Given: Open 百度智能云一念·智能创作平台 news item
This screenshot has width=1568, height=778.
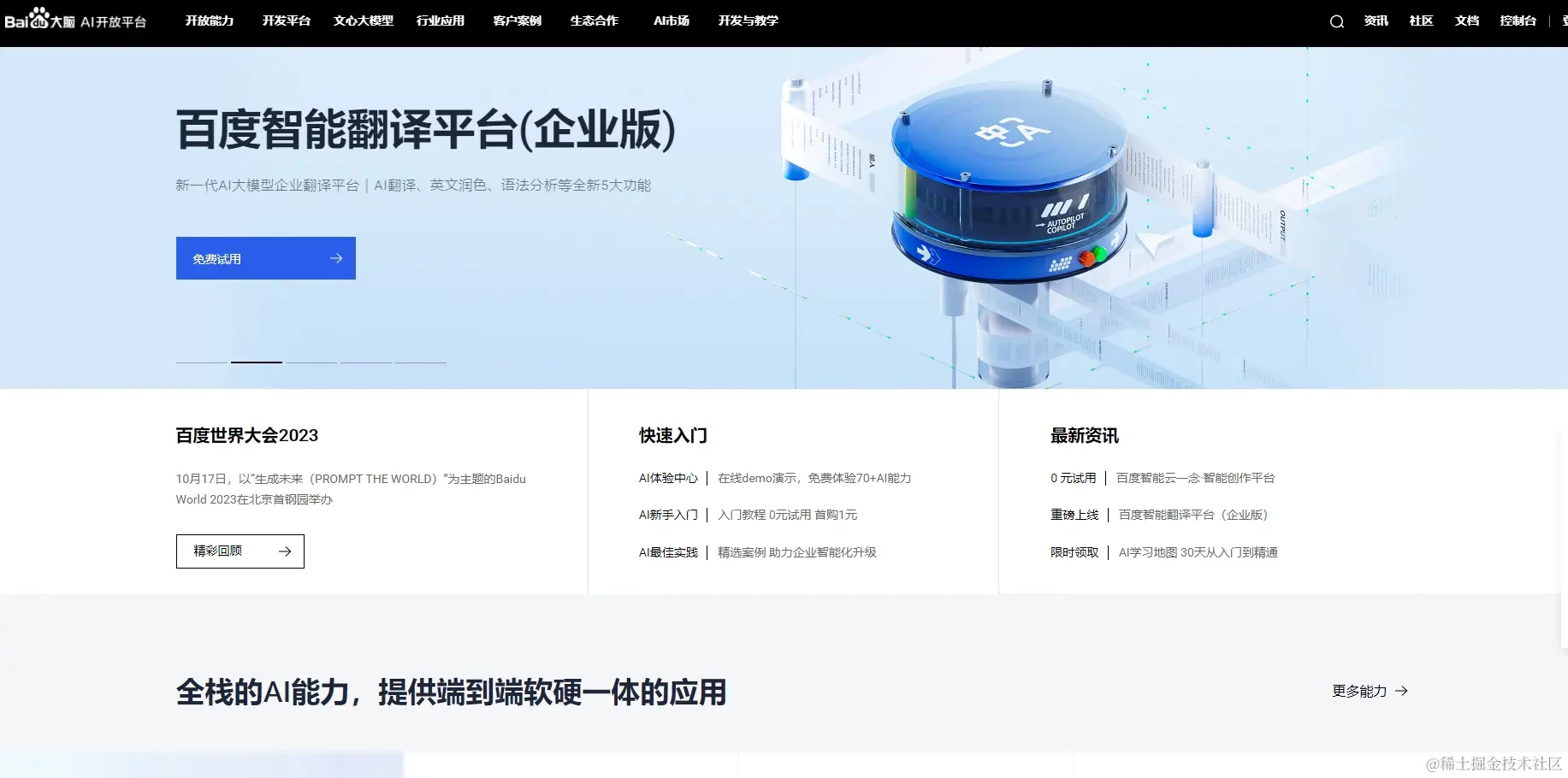Looking at the screenshot, I should pos(1195,478).
